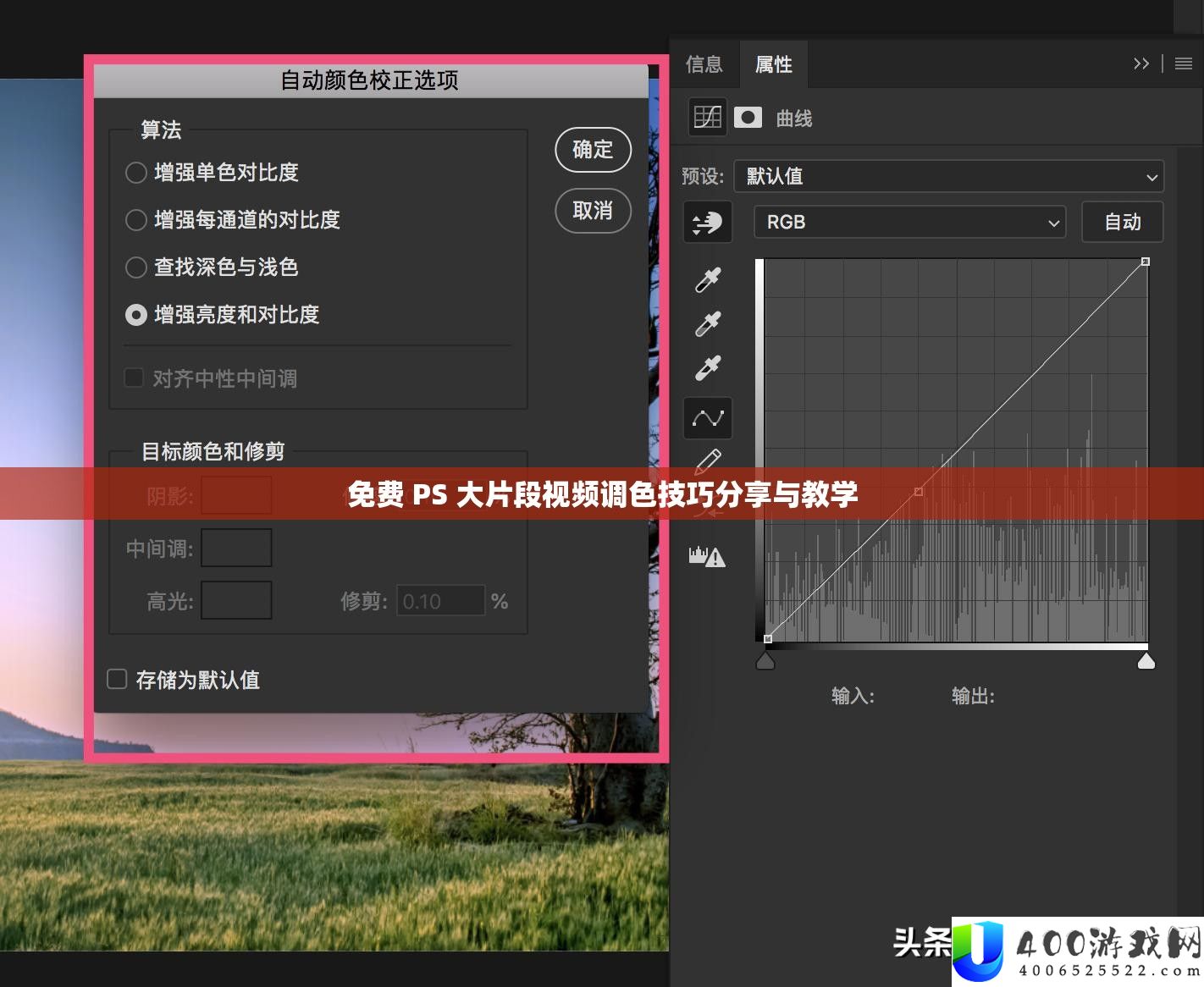Screen dimensions: 1204x987
Task: Click the curves adjustment grid icon
Action: coord(708,117)
